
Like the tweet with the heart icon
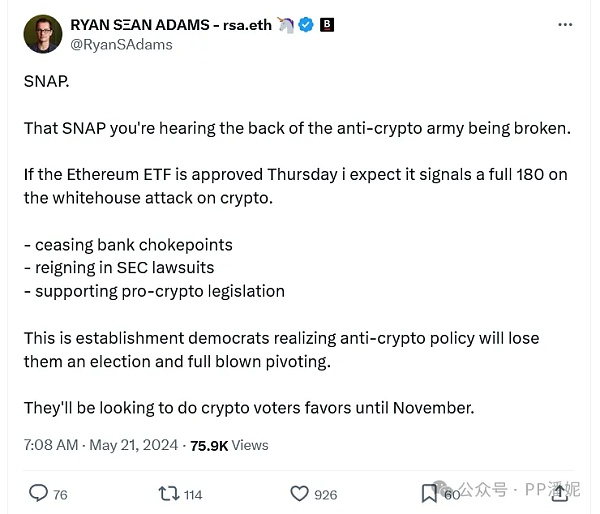click(299, 493)
